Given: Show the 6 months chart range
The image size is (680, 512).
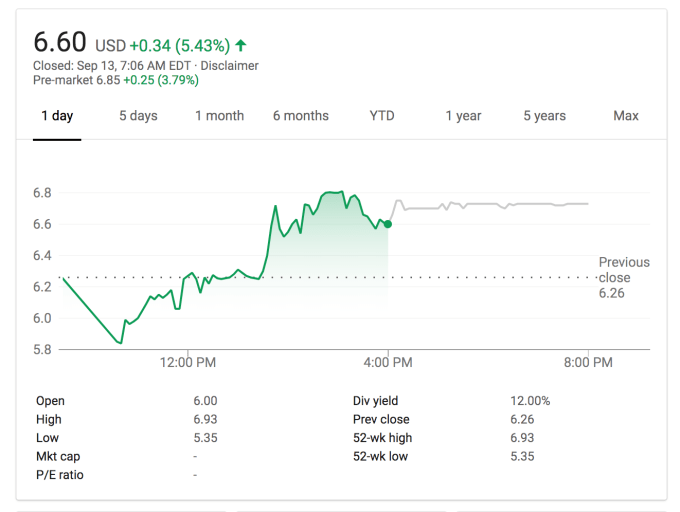Looking at the screenshot, I should point(301,116).
